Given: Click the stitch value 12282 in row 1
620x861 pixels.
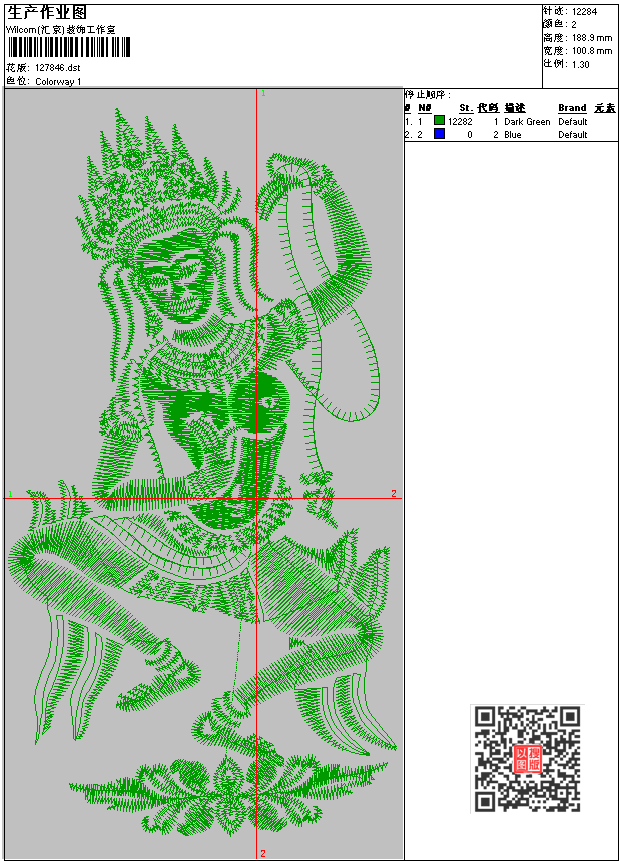Looking at the screenshot, I should pos(460,122).
